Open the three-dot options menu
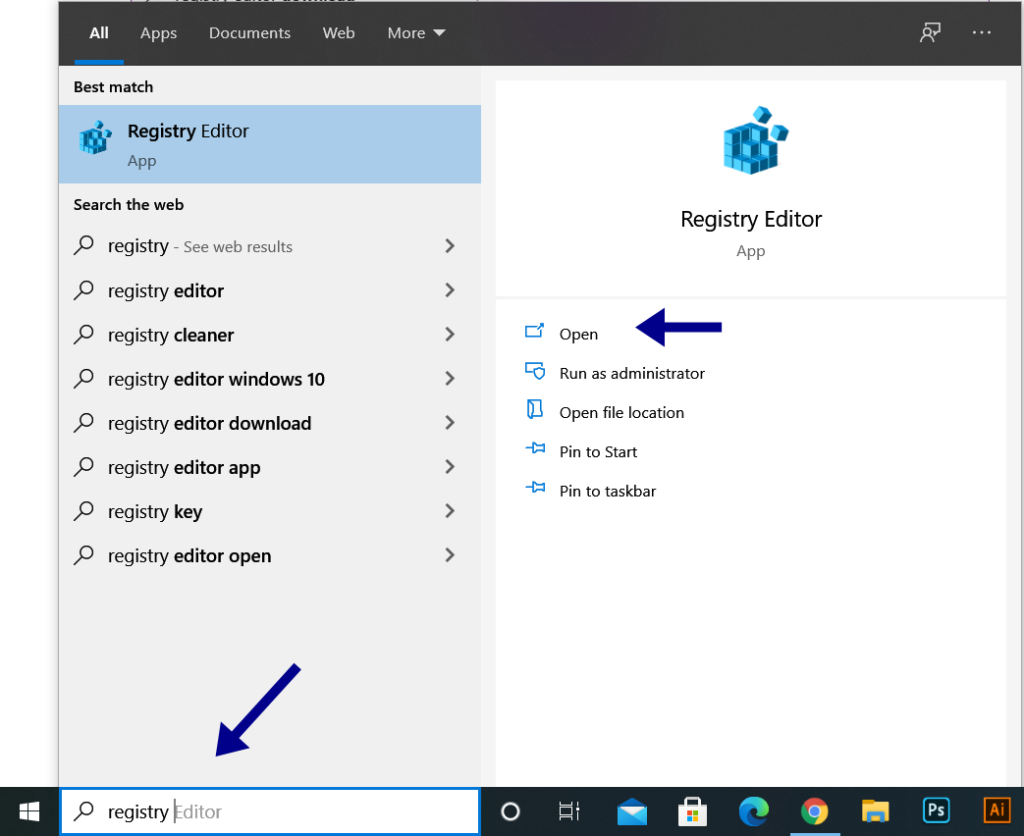The width and height of the screenshot is (1024, 836). (x=981, y=33)
